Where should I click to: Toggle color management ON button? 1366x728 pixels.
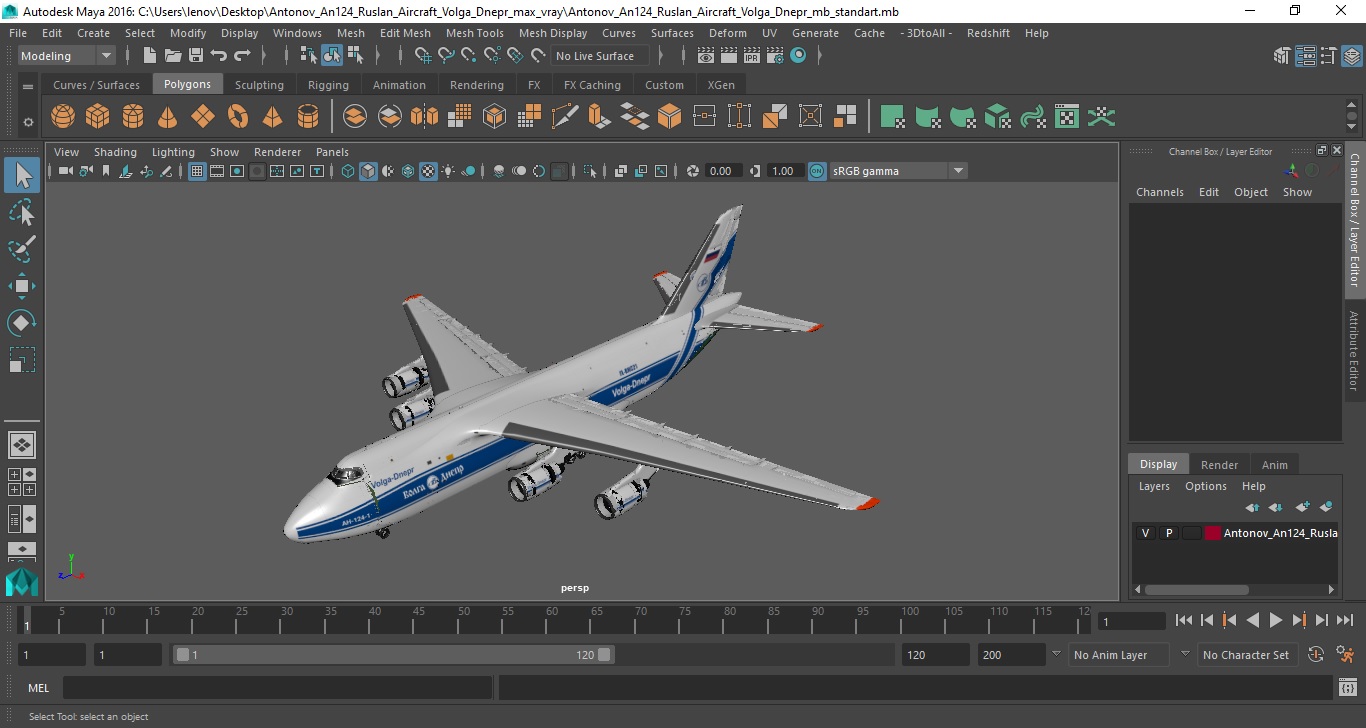click(817, 171)
